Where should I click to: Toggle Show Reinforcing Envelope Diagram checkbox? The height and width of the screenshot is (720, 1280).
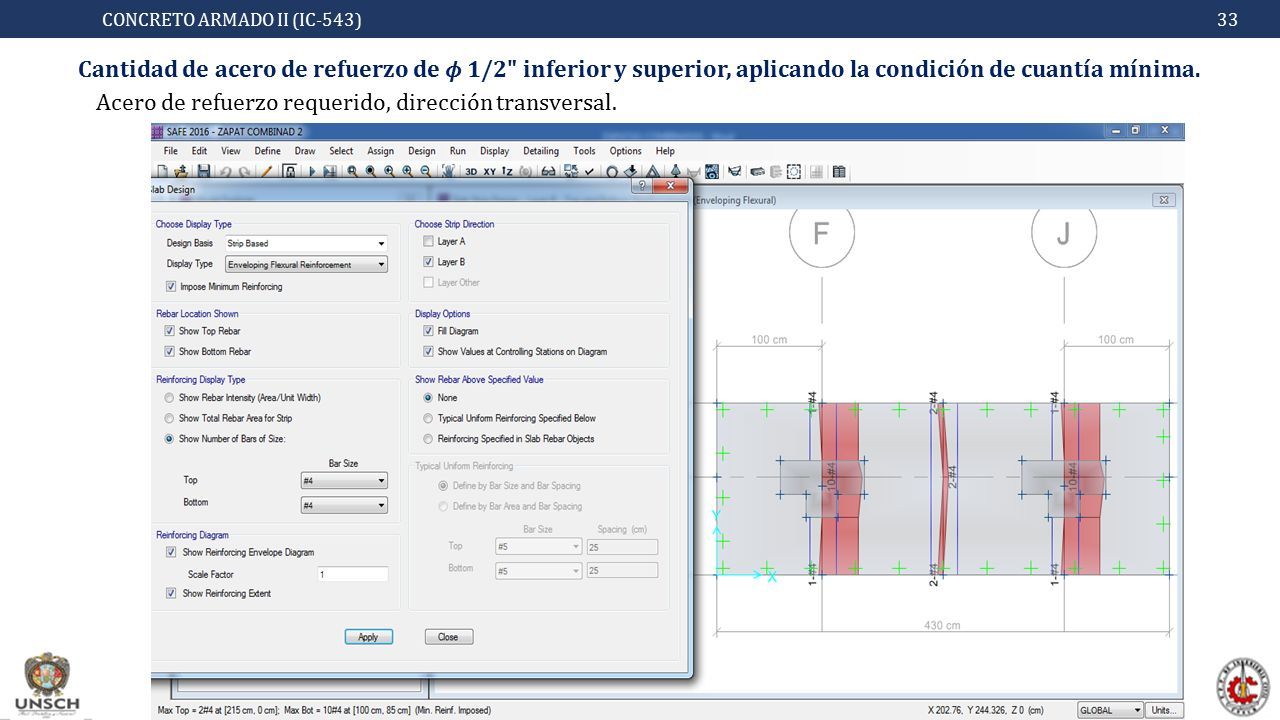171,552
